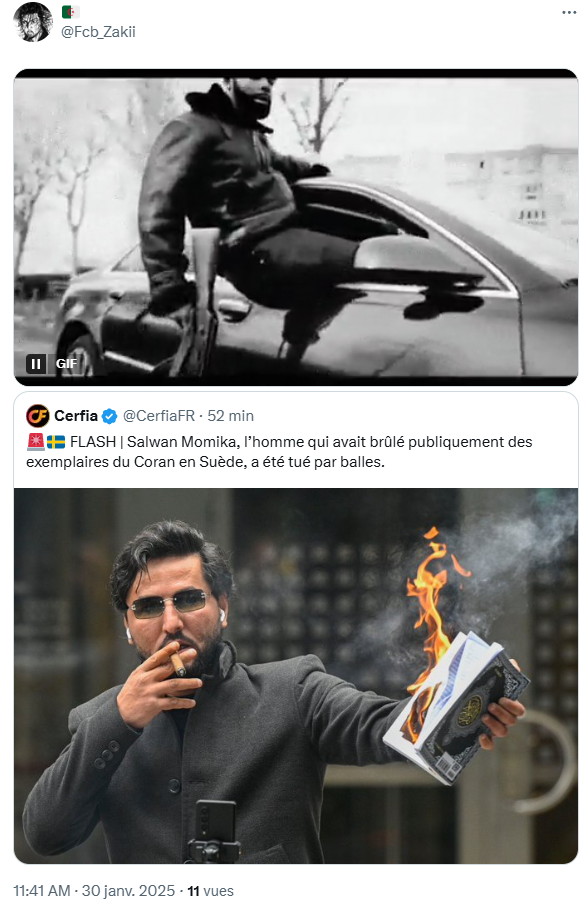The image size is (584, 911).
Task: Click the 52 min timestamp
Action: point(231,416)
